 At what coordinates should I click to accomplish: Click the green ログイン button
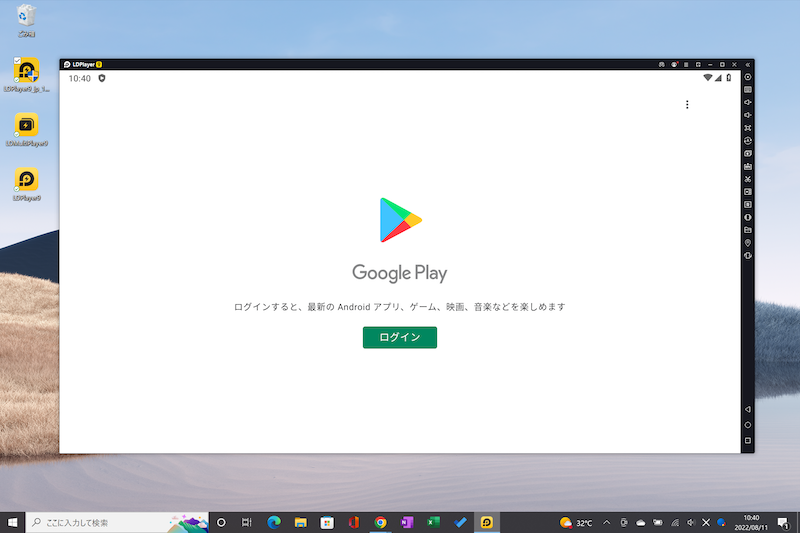399,338
